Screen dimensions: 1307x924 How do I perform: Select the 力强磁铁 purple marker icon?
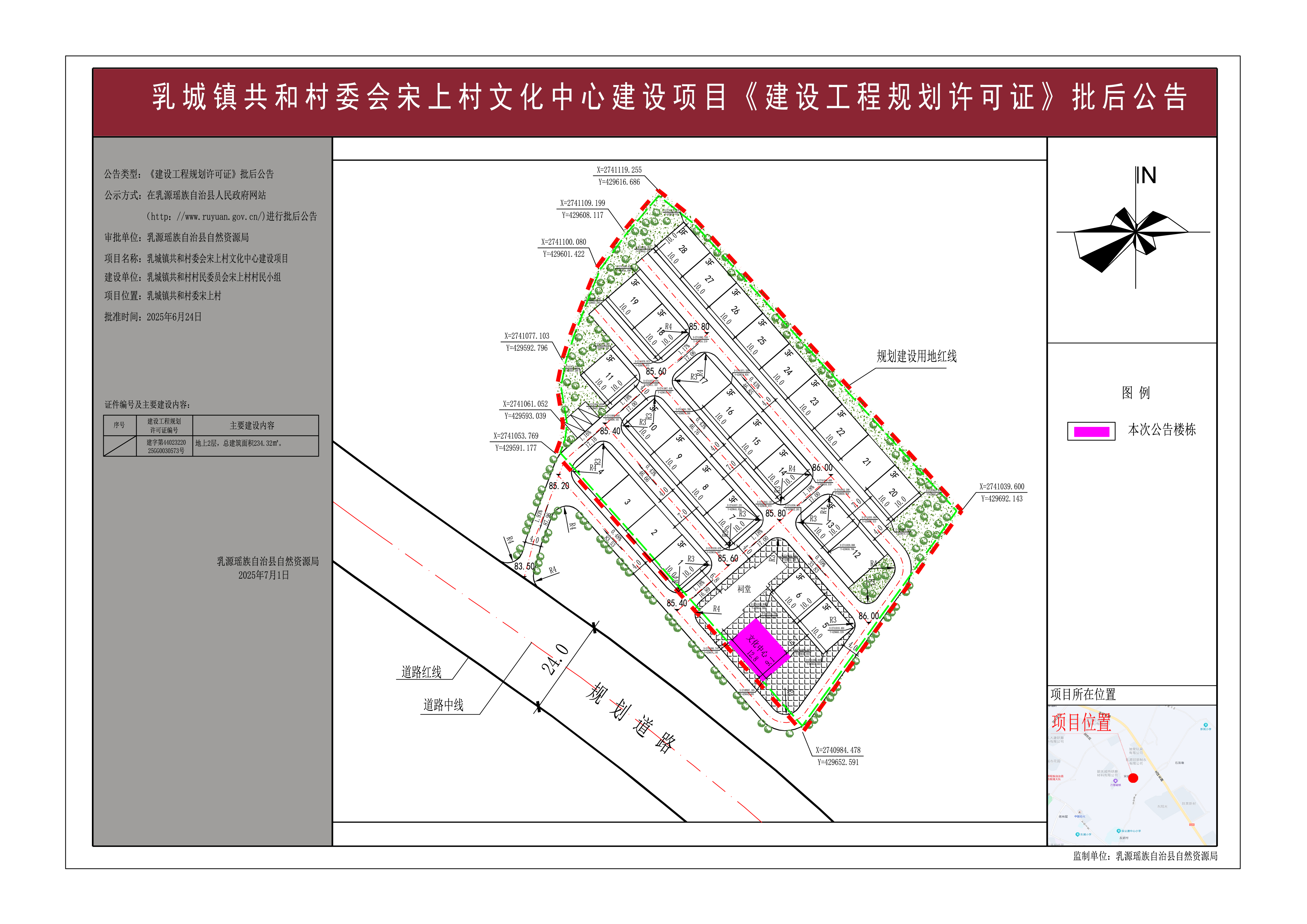[x=1115, y=781]
